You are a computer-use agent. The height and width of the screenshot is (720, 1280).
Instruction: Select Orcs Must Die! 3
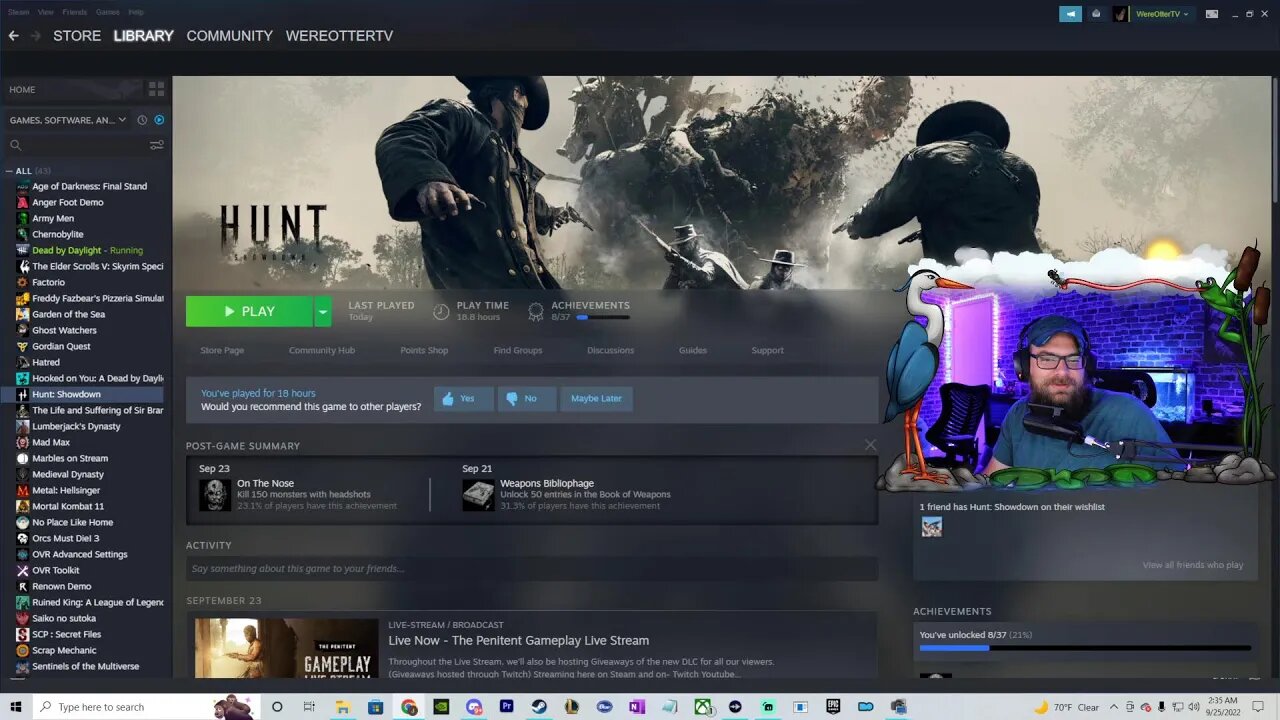[x=65, y=538]
